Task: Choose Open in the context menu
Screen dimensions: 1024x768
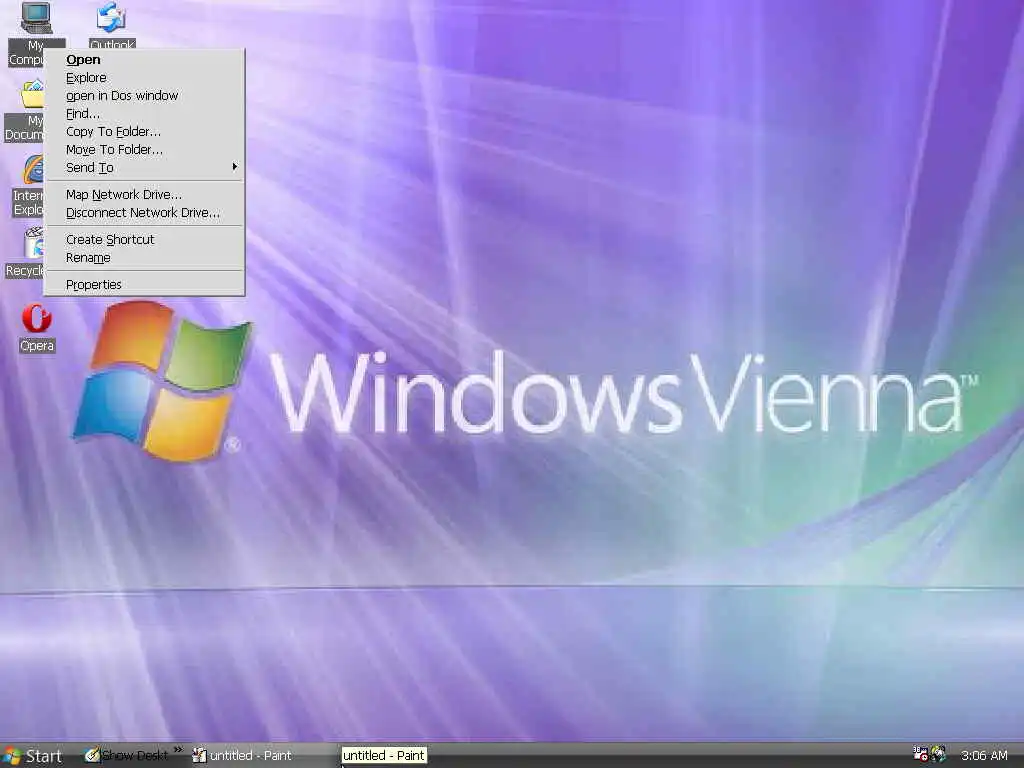Action: [144, 59]
